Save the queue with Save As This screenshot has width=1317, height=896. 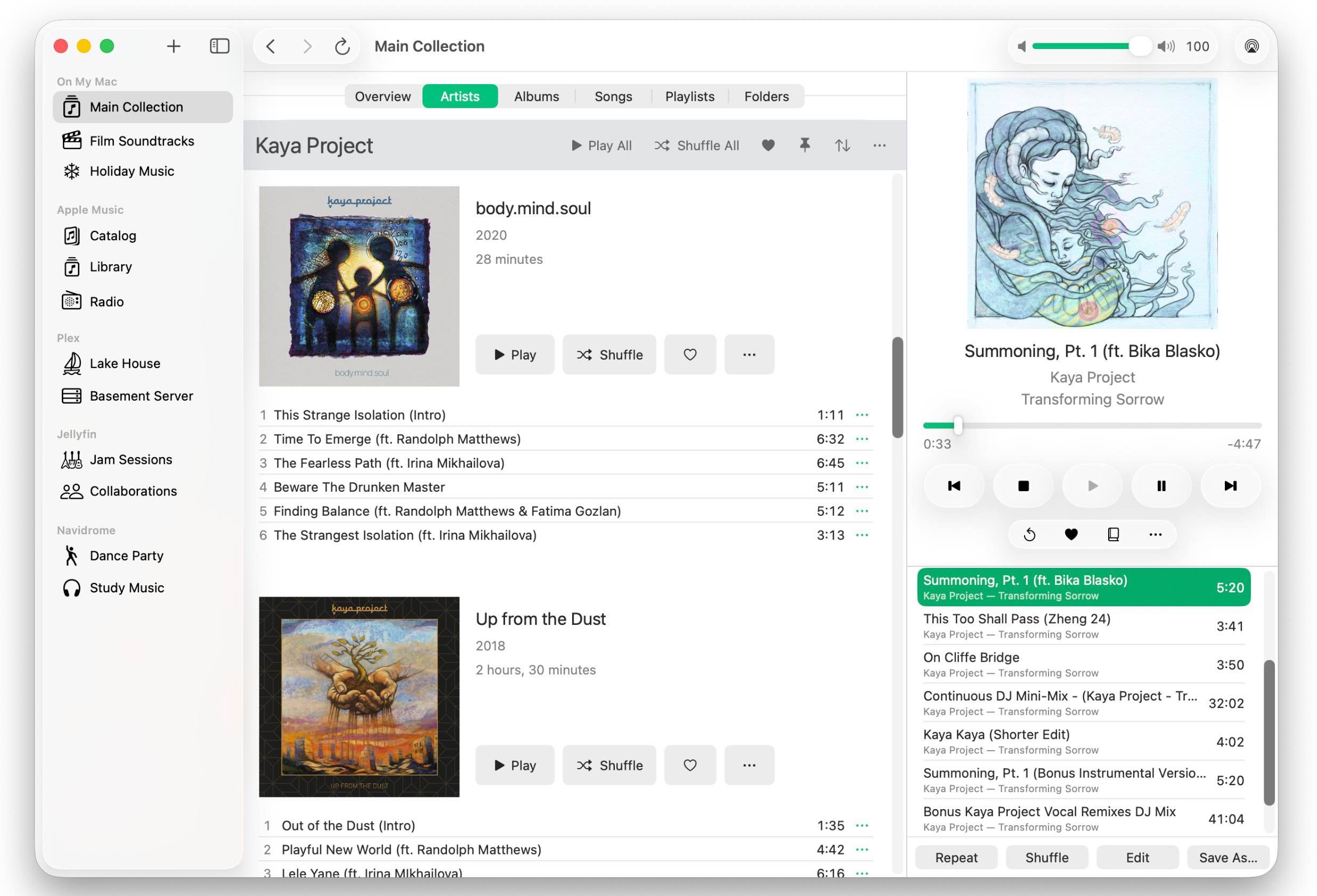click(1228, 857)
